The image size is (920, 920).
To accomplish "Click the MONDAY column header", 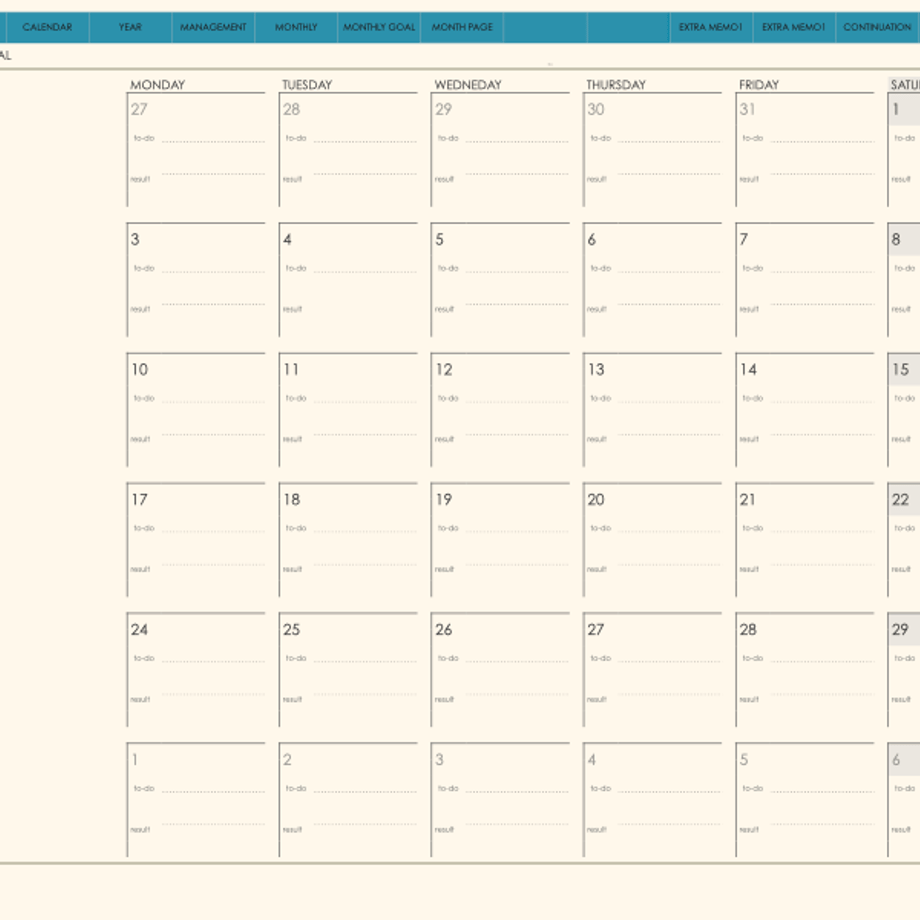I will (157, 84).
